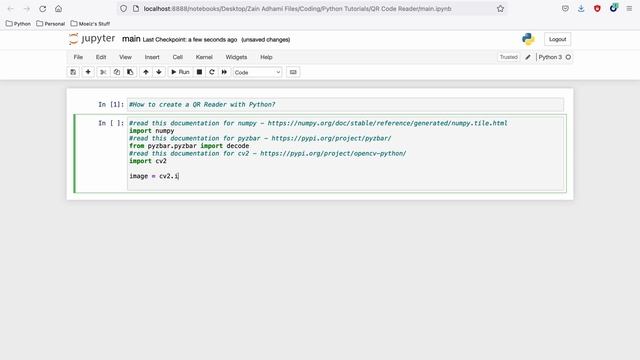Run the selected cell
This screenshot has height=360, width=640.
pyautogui.click(x=180, y=72)
